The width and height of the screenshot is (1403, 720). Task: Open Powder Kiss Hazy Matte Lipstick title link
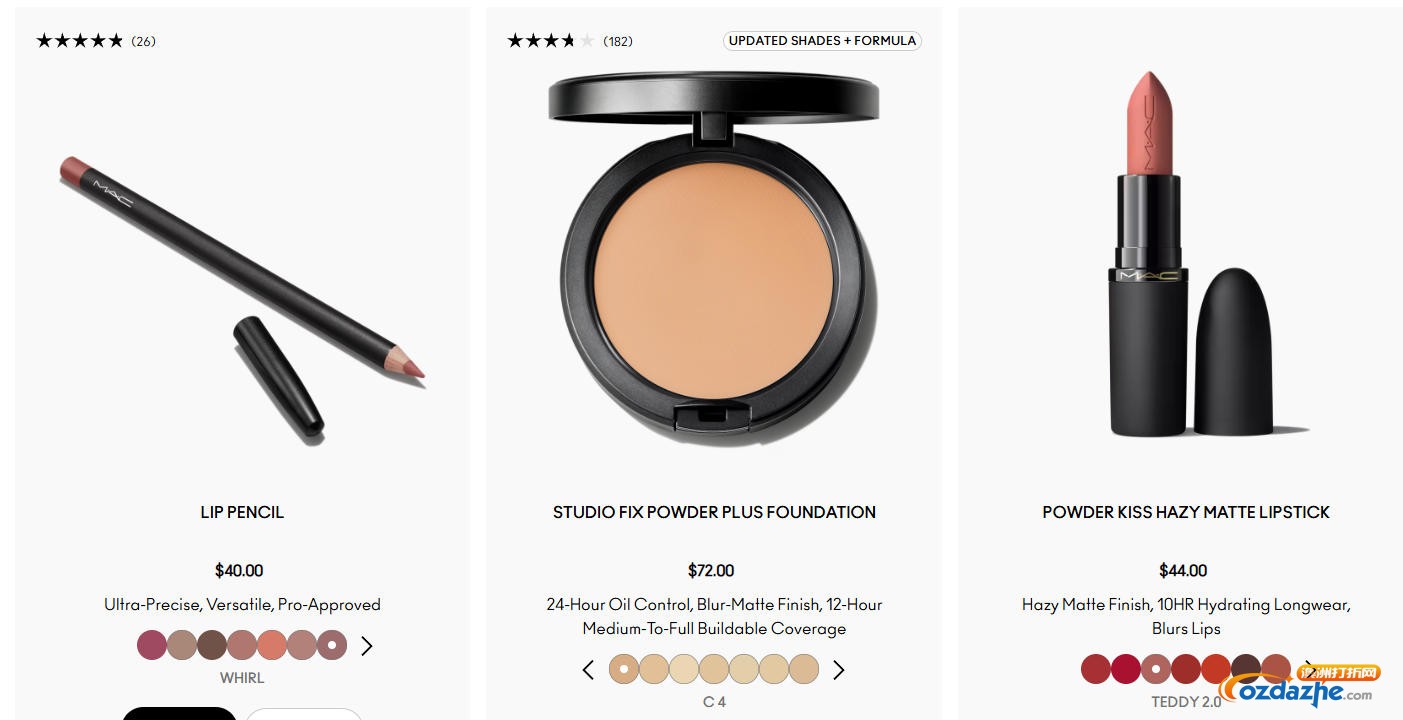(x=1186, y=512)
